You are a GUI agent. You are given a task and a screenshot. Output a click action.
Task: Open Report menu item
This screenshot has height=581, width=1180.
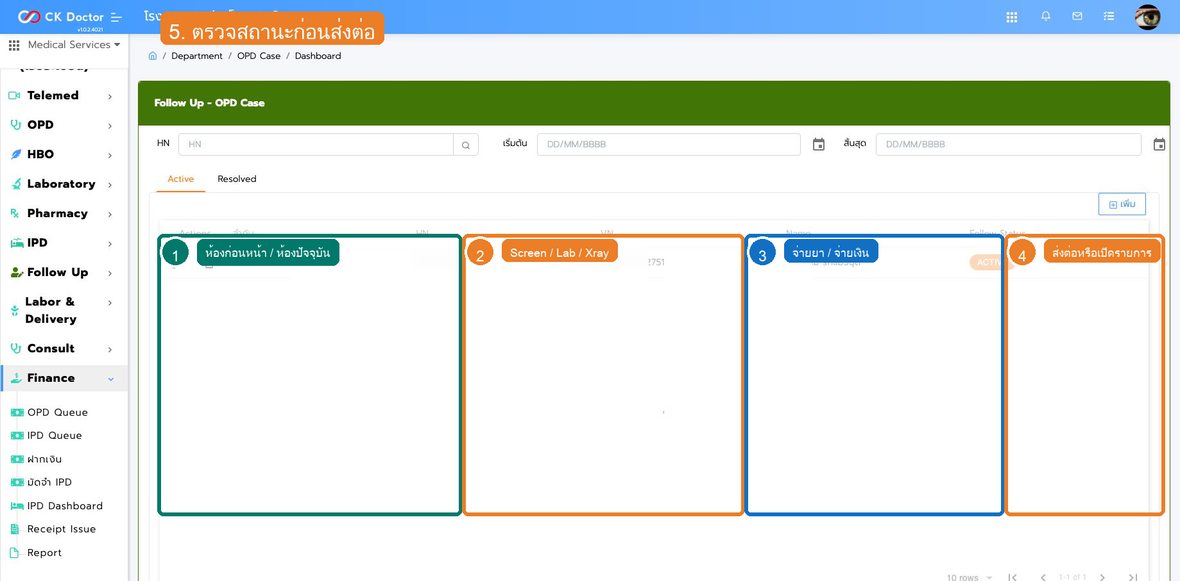44,552
